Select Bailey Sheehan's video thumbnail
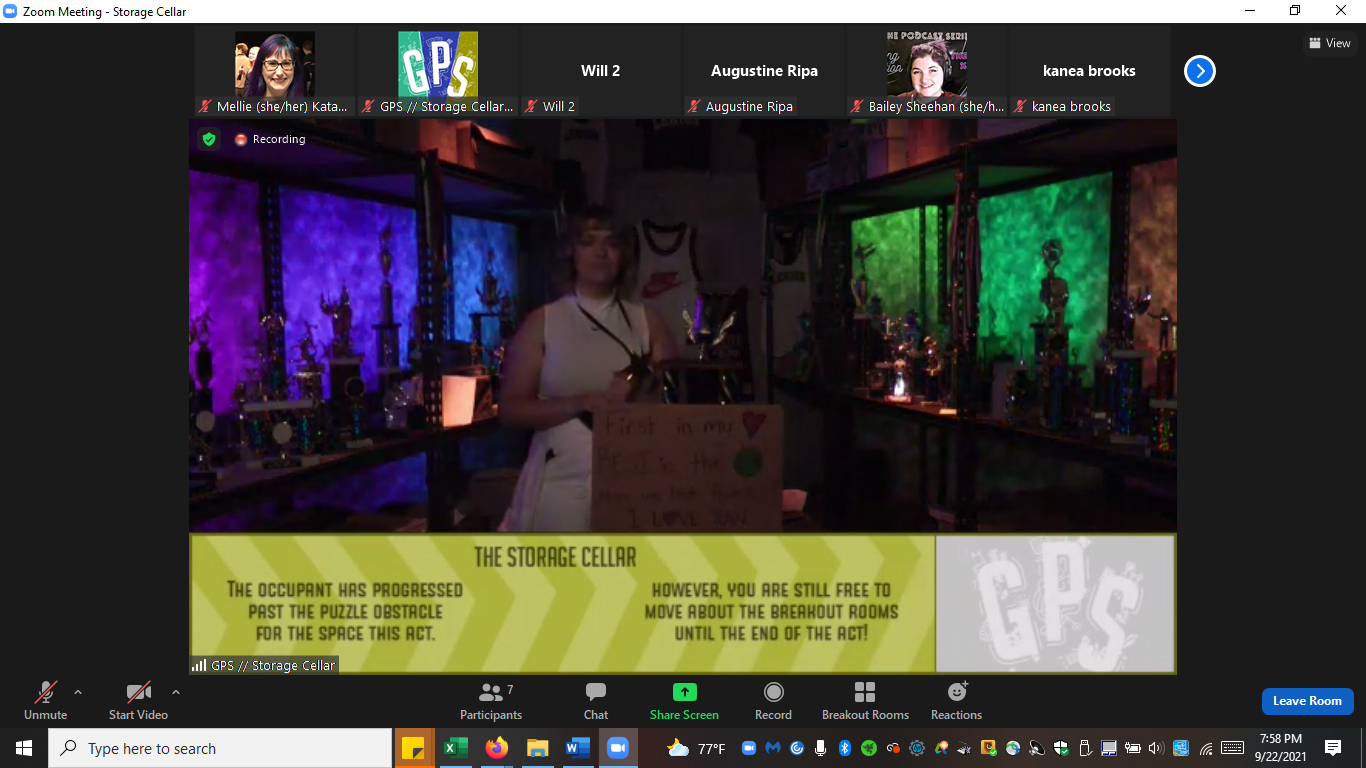Viewport: 1366px width, 768px height. click(926, 65)
